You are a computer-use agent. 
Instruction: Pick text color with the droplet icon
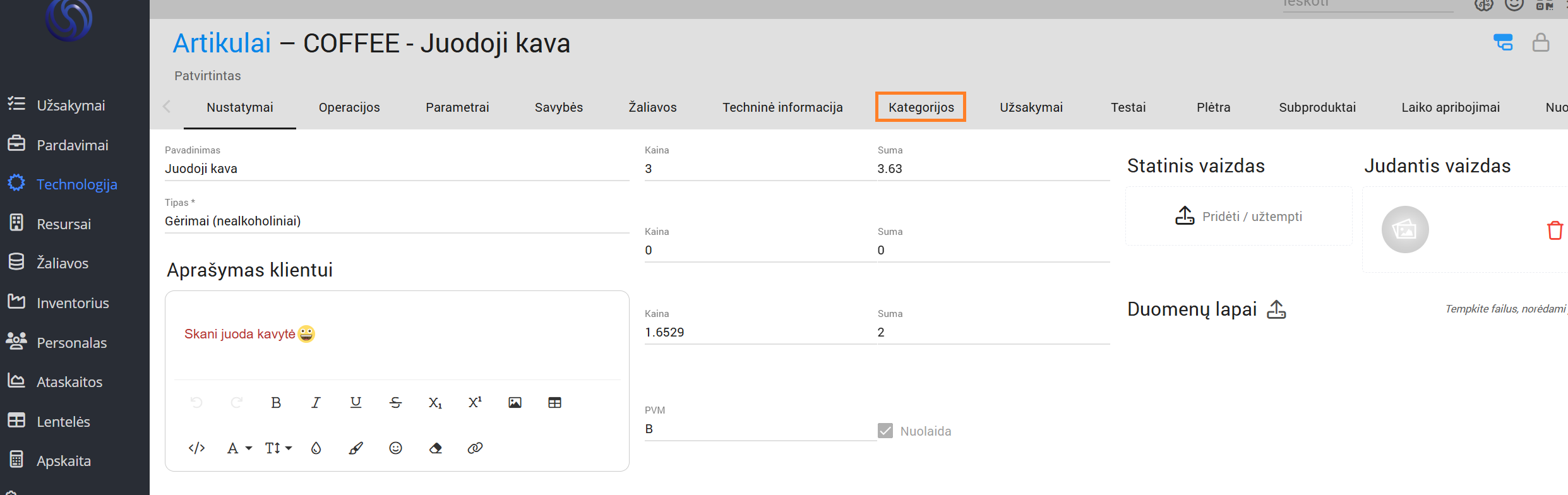(x=316, y=448)
